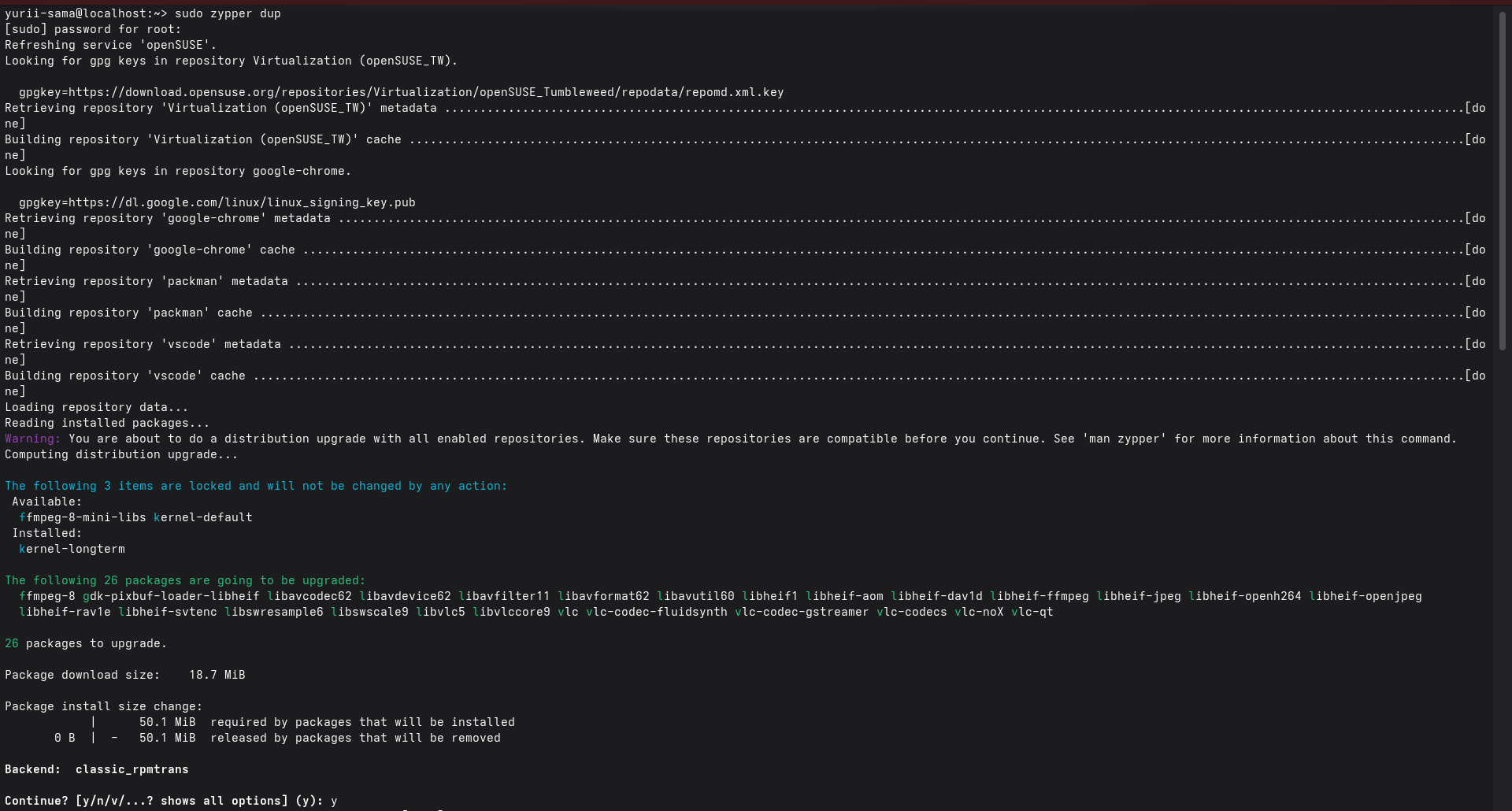Click the 'libvlc5' package name
The image size is (1512, 811).
(x=440, y=612)
